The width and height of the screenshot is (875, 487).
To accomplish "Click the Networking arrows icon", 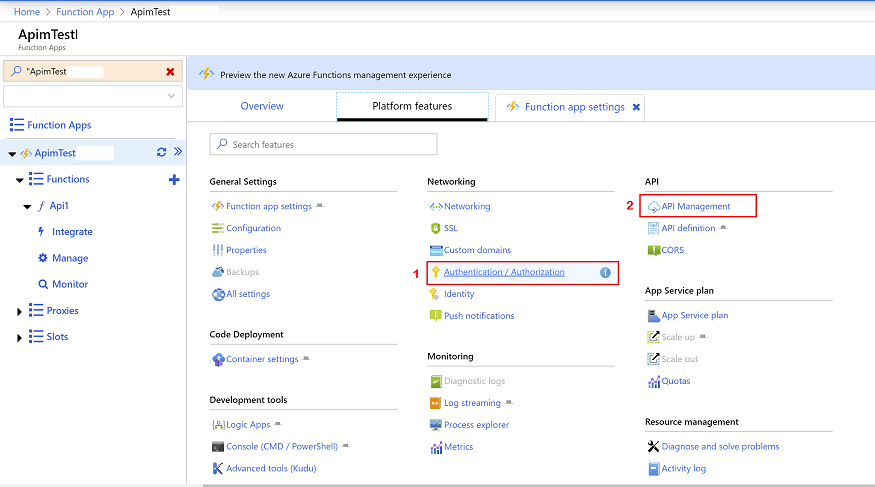I will [x=436, y=206].
